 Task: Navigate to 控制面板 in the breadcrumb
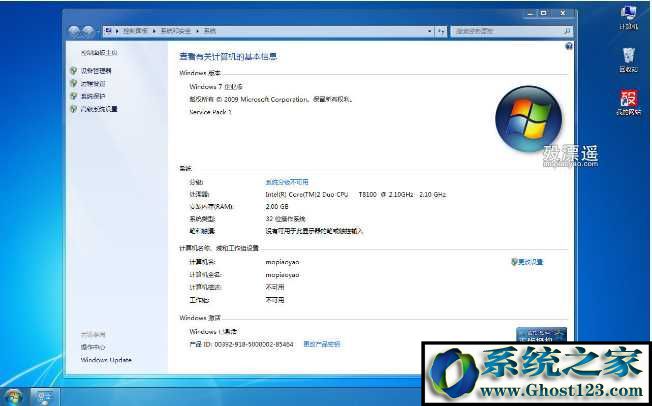tap(136, 31)
